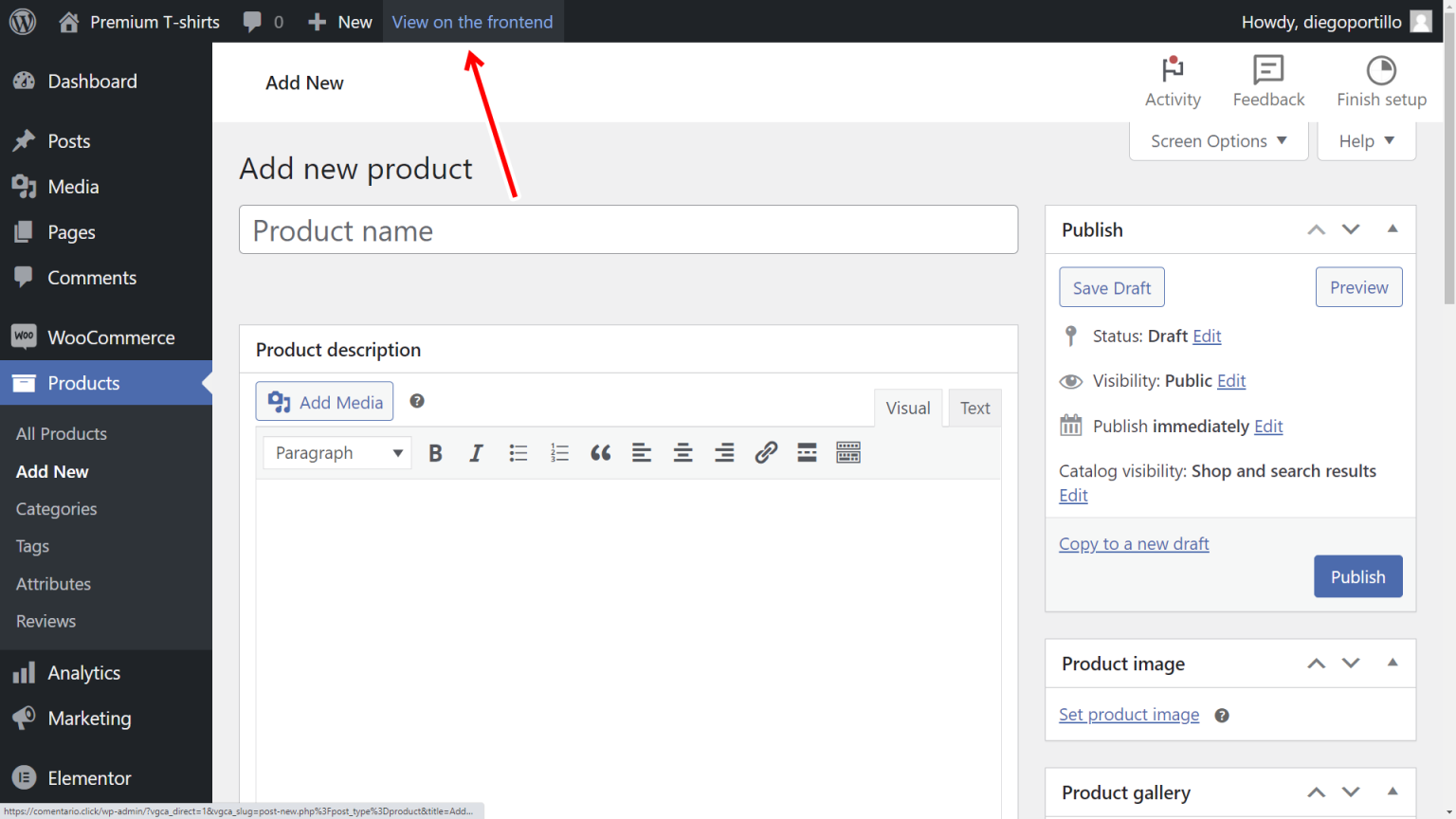Apply italic formatting
This screenshot has width=1456, height=819.
coord(476,452)
